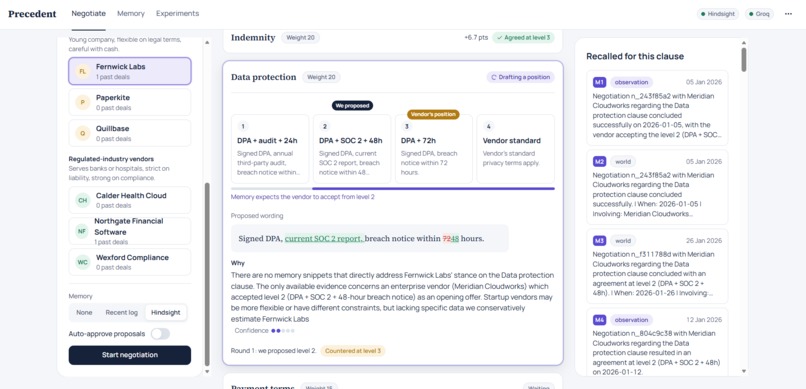Click the proposed wording text box

coord(370,238)
